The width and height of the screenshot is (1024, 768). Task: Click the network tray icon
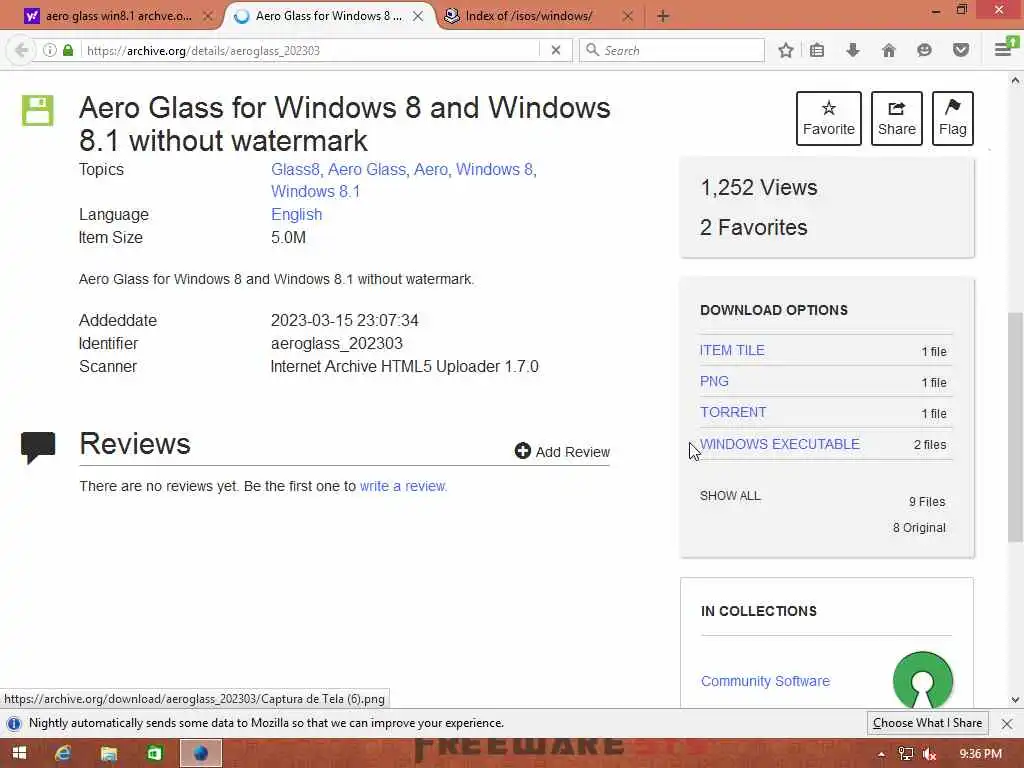point(905,754)
